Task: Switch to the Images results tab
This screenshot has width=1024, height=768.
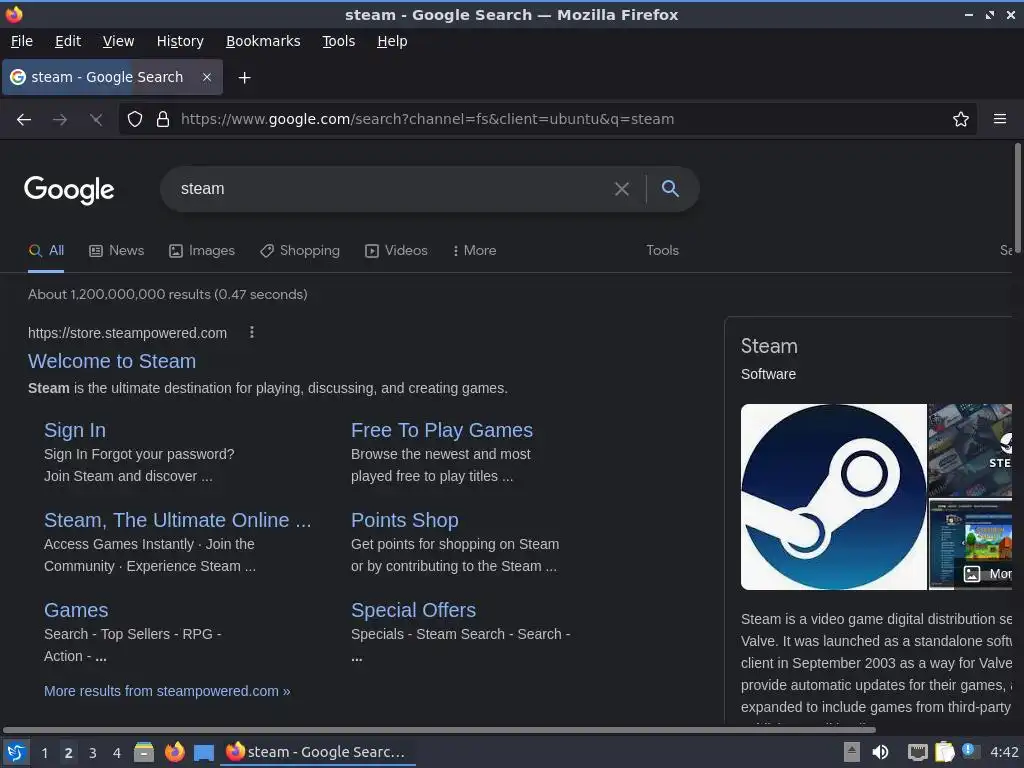Action: [x=202, y=251]
